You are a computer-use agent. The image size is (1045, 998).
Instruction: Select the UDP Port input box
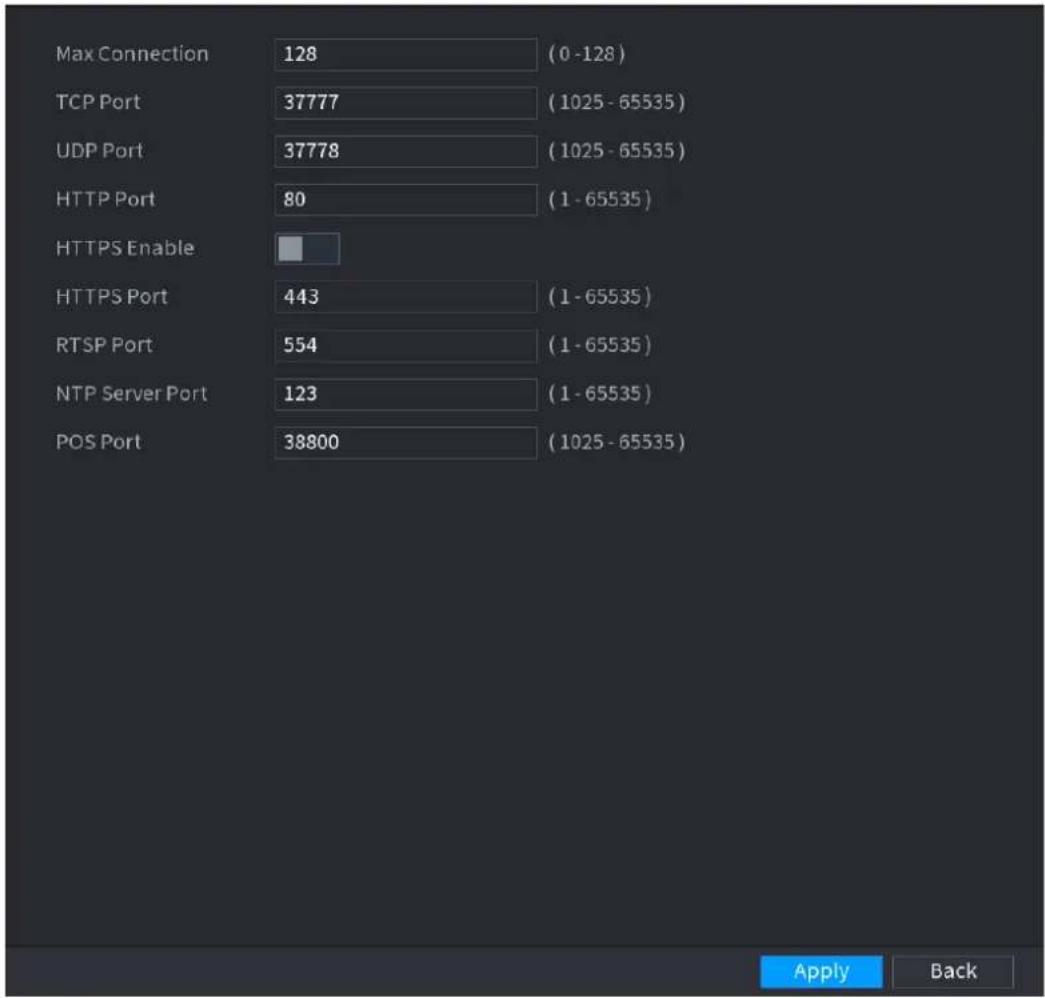[x=405, y=151]
